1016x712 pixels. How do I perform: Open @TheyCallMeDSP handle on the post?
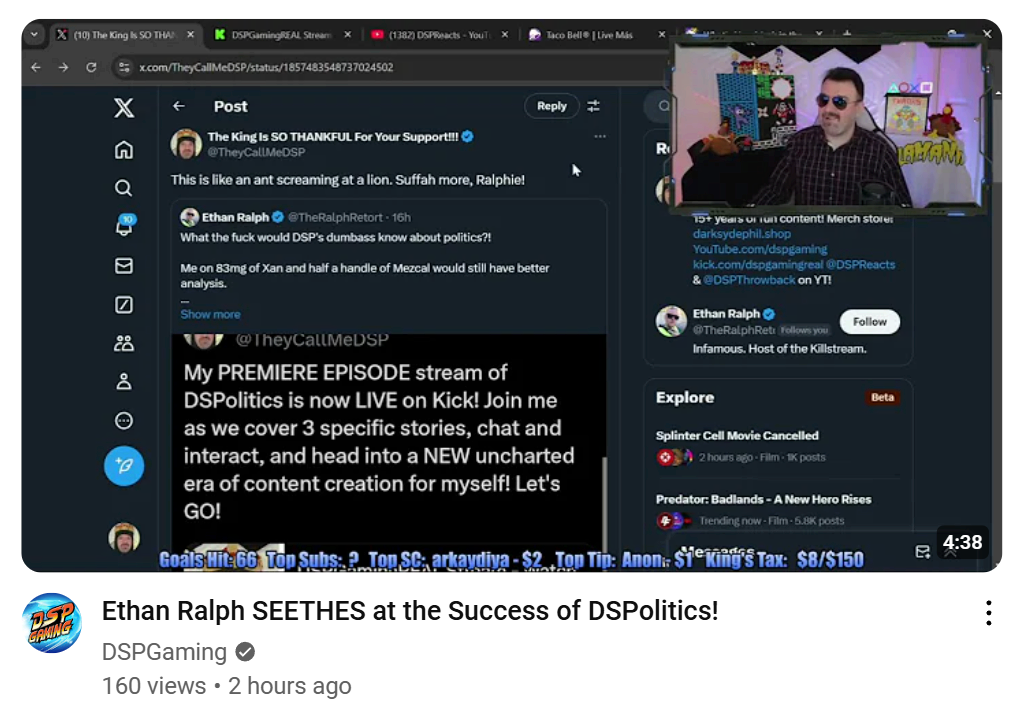coord(256,152)
